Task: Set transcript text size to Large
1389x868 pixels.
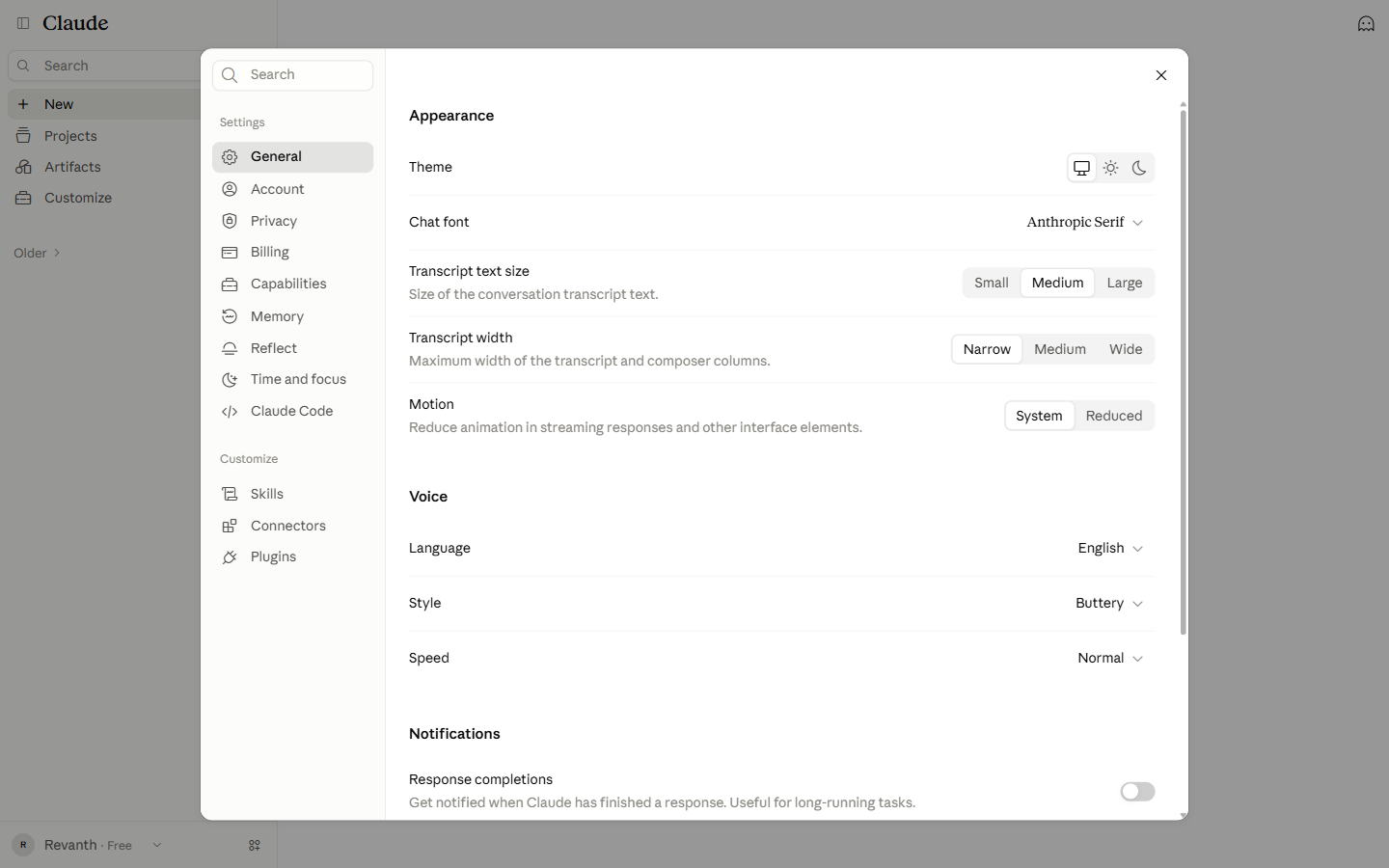Action: (x=1125, y=283)
